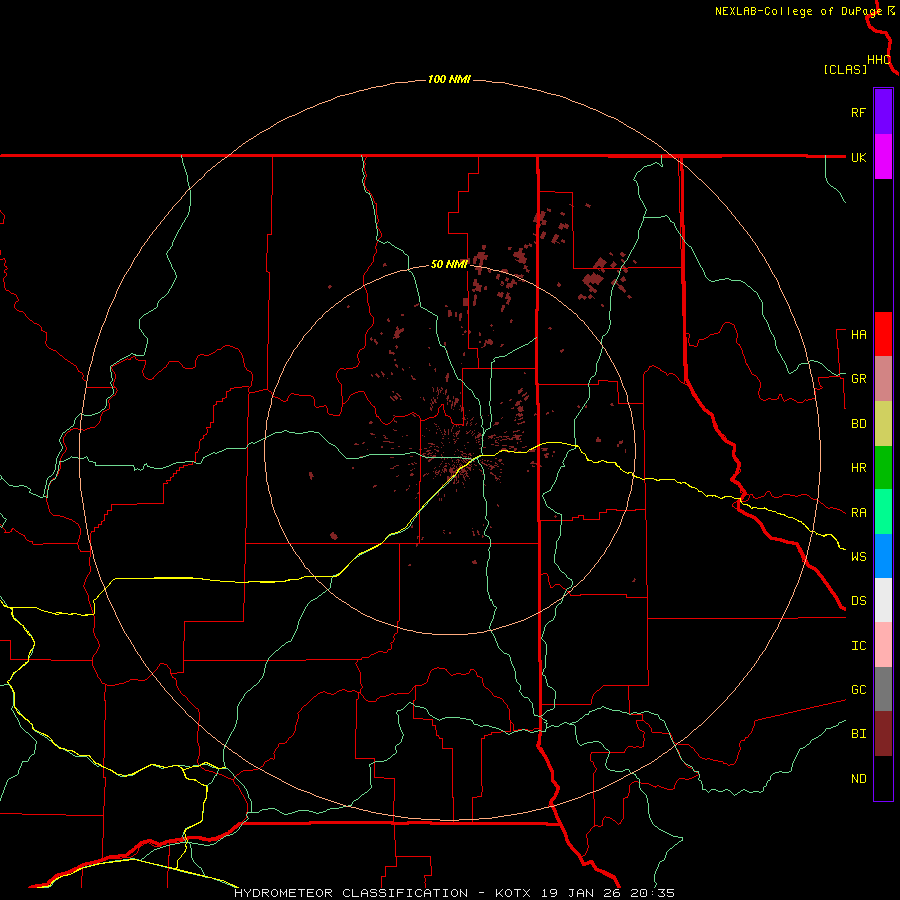Click the DS white legend color swatch

(883, 600)
